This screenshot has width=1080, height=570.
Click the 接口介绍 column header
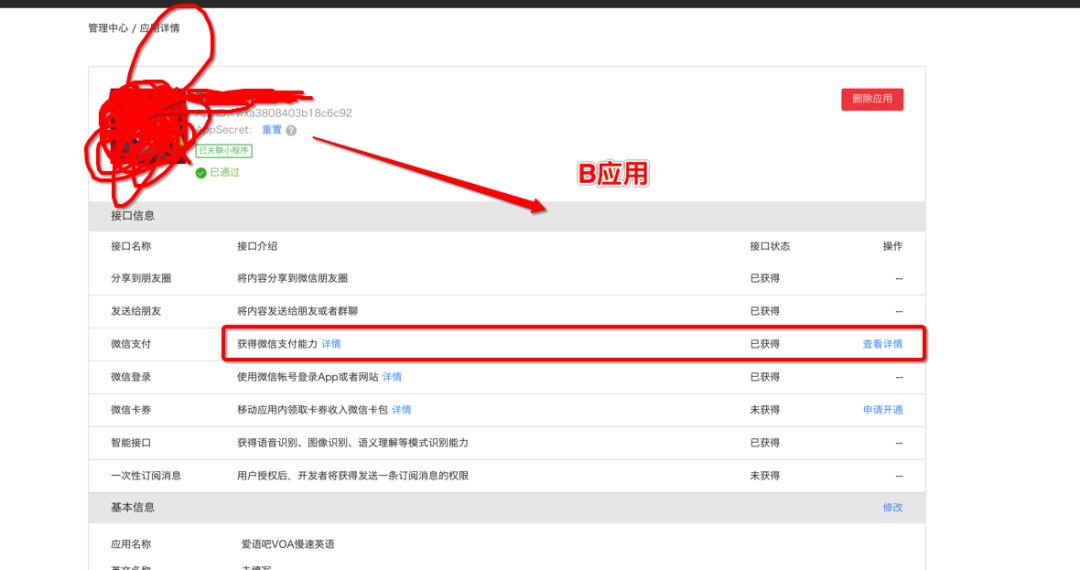point(257,246)
